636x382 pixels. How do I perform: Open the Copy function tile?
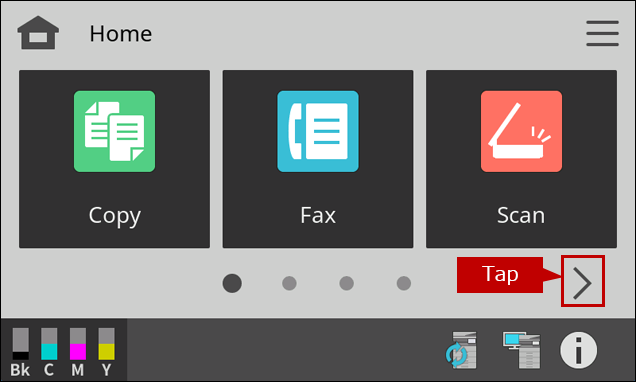tap(114, 159)
